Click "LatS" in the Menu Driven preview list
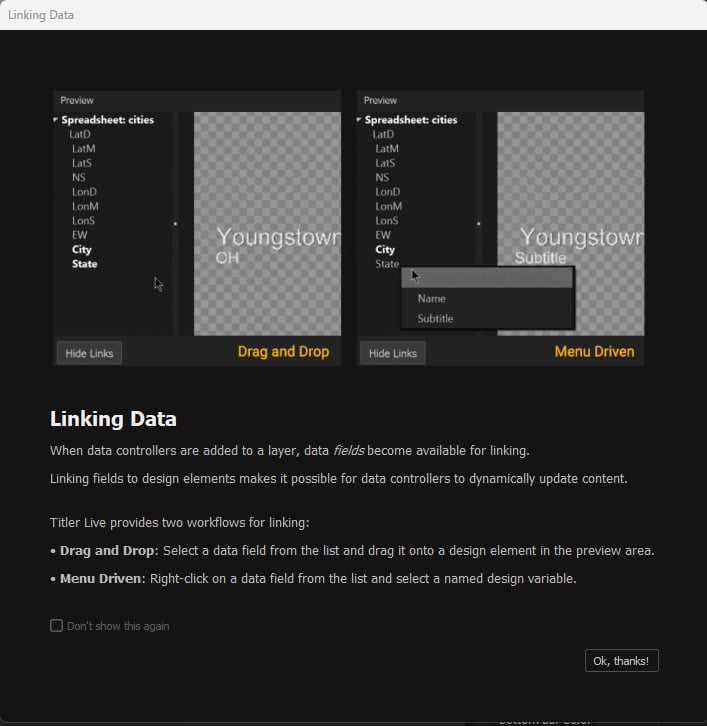The image size is (707, 726). [x=385, y=163]
